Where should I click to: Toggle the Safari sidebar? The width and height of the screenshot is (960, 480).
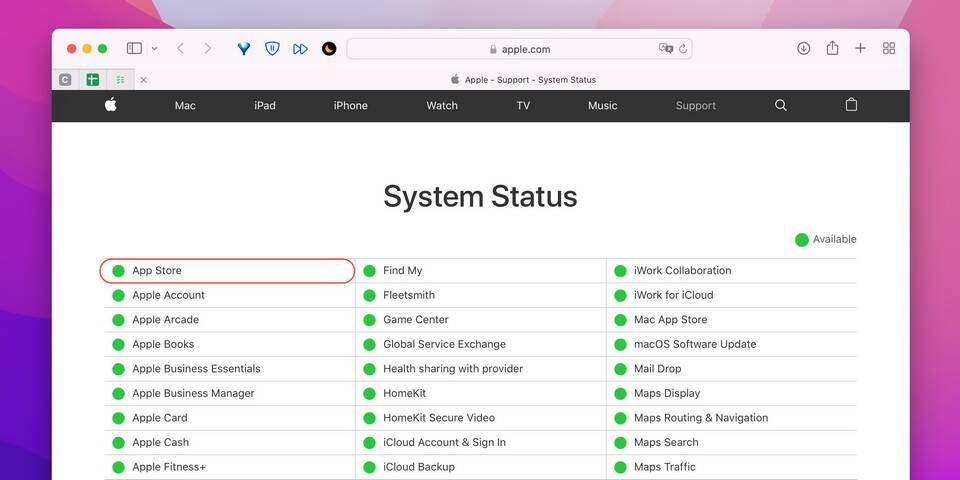point(134,48)
